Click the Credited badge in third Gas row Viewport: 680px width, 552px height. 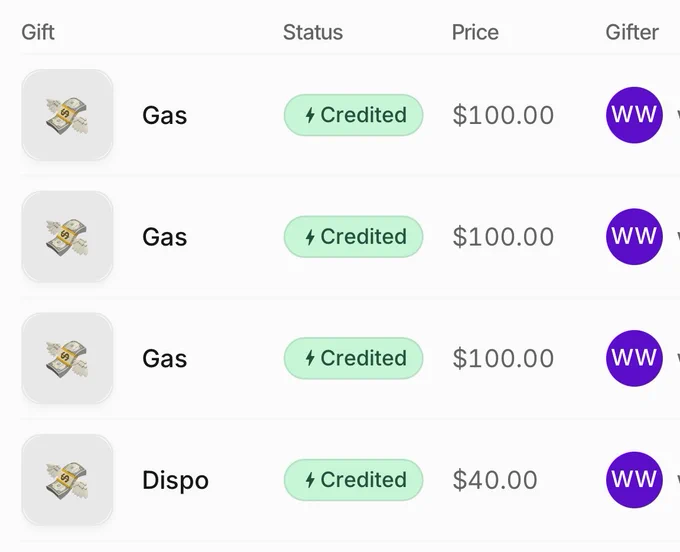point(353,358)
